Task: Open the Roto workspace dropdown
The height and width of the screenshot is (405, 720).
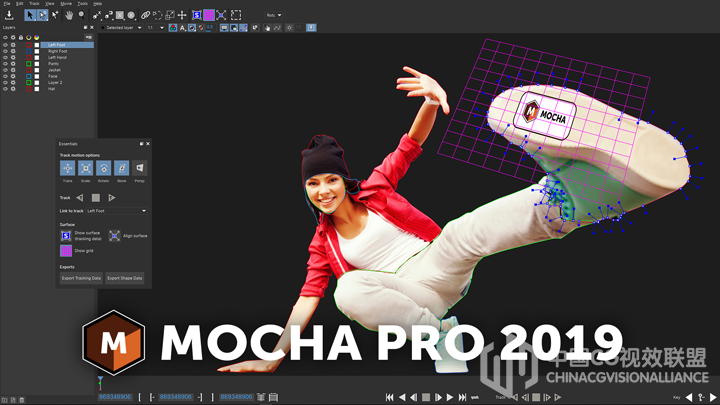Action: [274, 15]
